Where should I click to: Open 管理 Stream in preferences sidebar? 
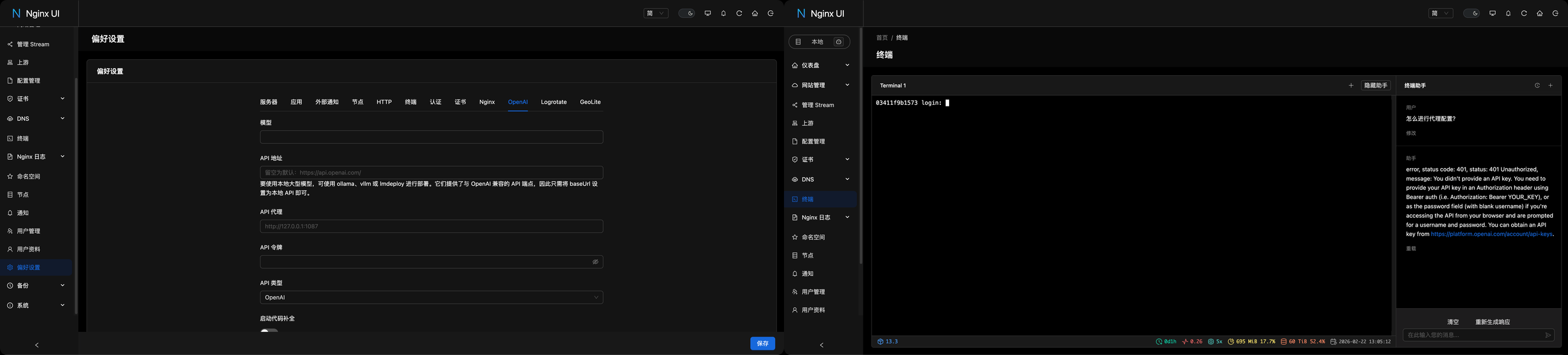(36, 44)
